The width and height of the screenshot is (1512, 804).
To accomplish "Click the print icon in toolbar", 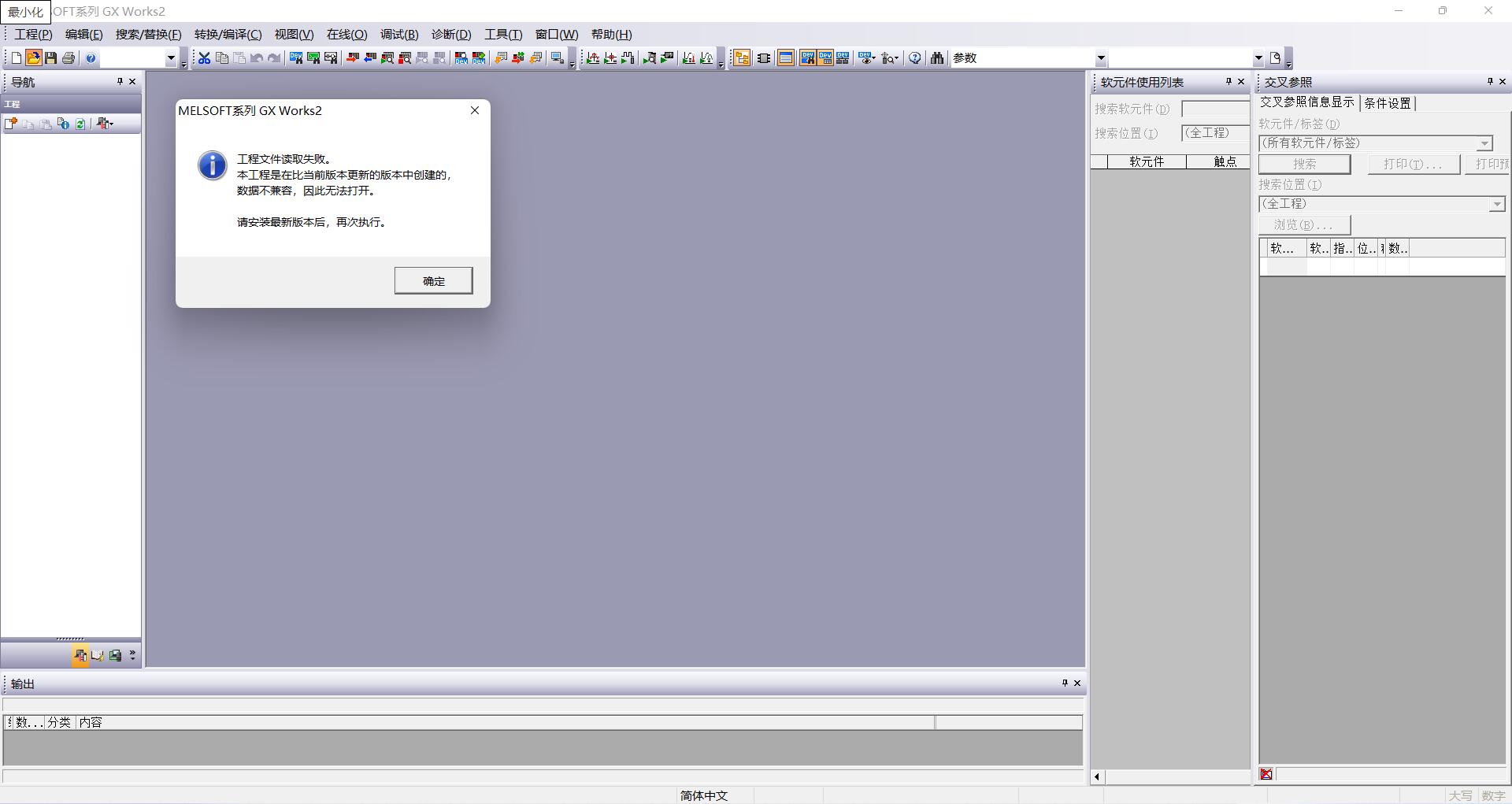I will point(69,58).
